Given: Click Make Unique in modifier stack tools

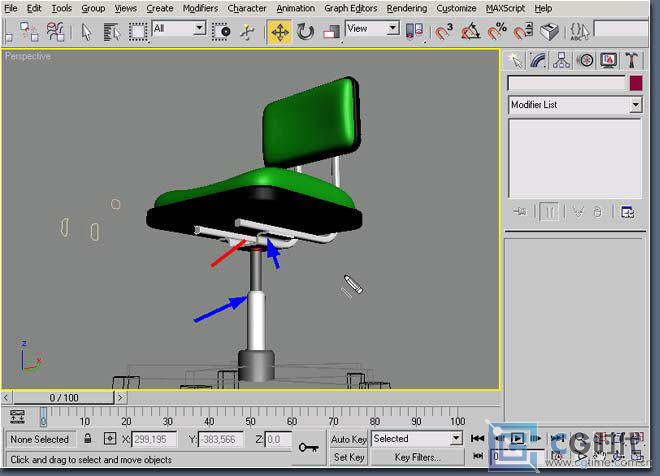Looking at the screenshot, I should click(578, 212).
